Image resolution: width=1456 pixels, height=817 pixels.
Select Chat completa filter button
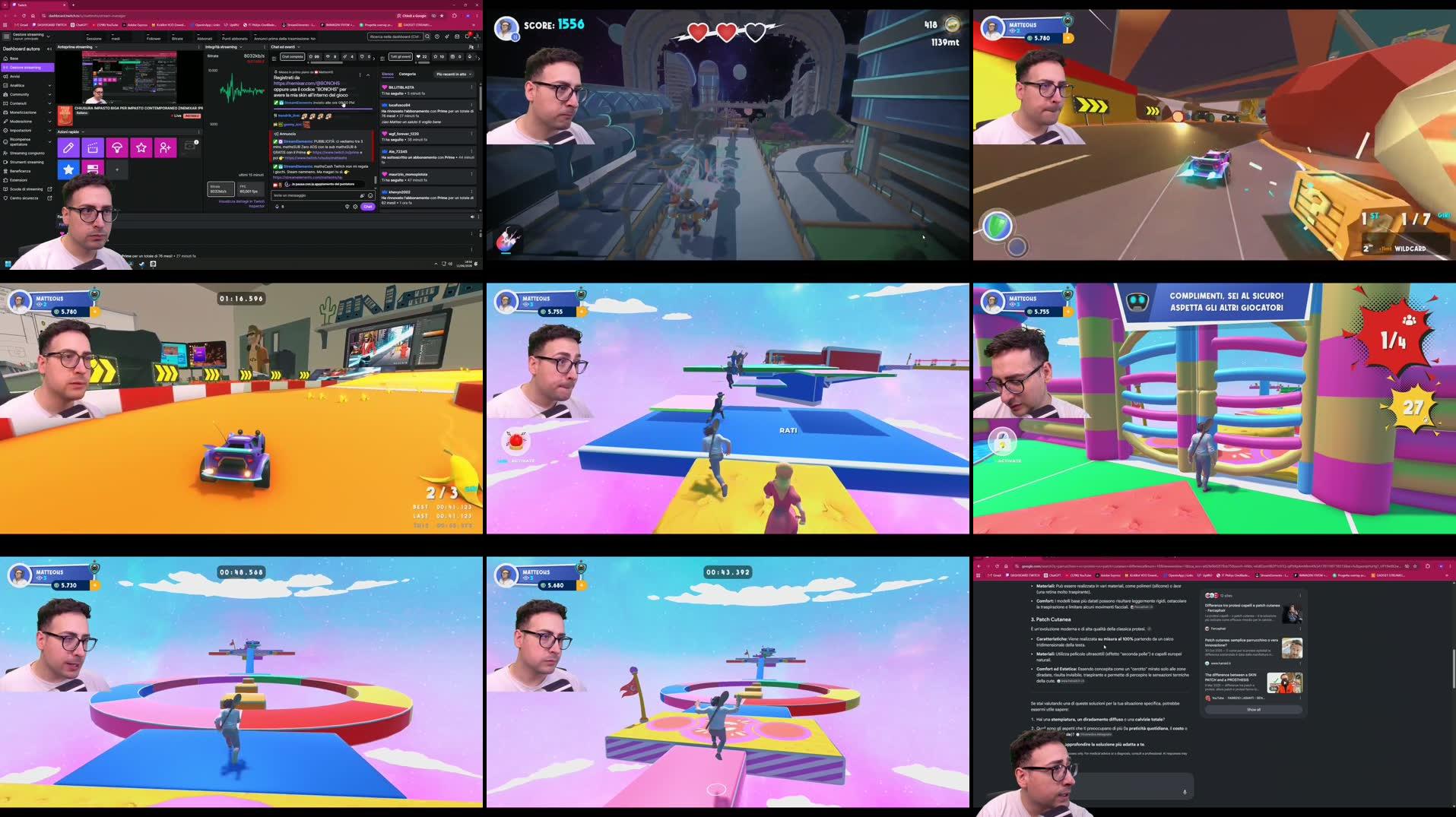[x=293, y=56]
